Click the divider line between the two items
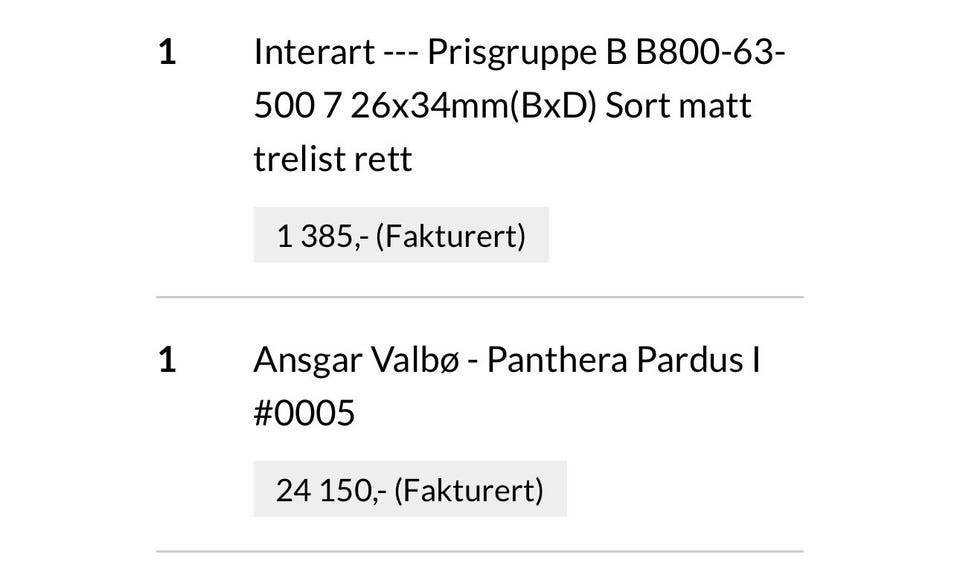960x563 pixels. coord(480,297)
